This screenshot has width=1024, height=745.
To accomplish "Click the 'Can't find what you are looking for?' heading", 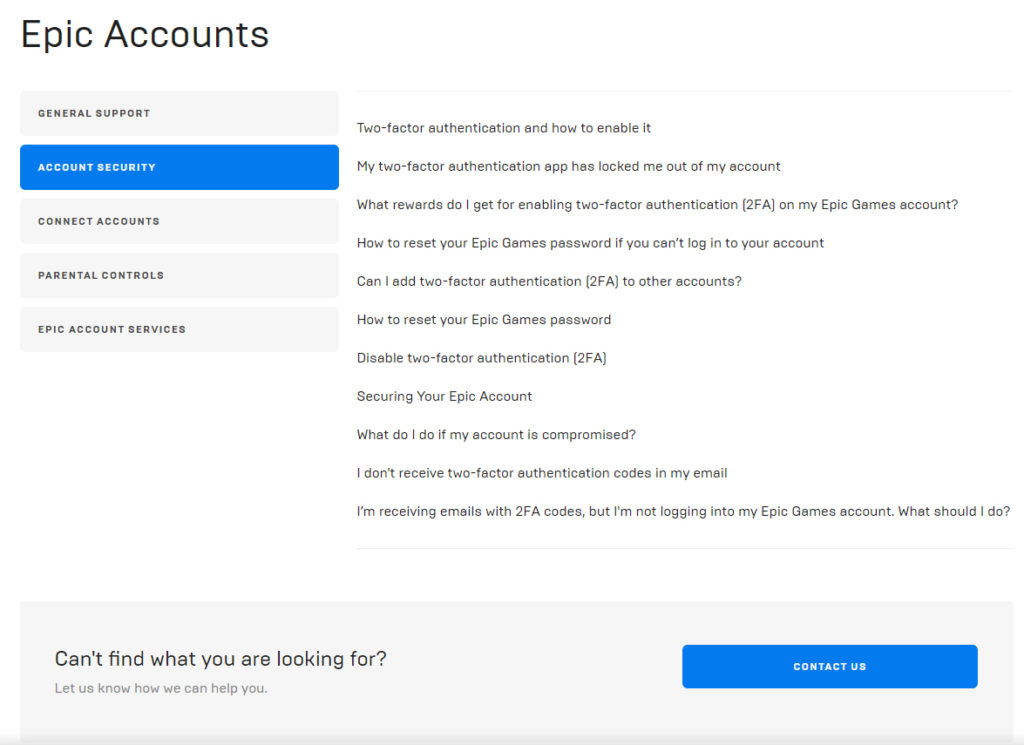I will click(x=220, y=659).
